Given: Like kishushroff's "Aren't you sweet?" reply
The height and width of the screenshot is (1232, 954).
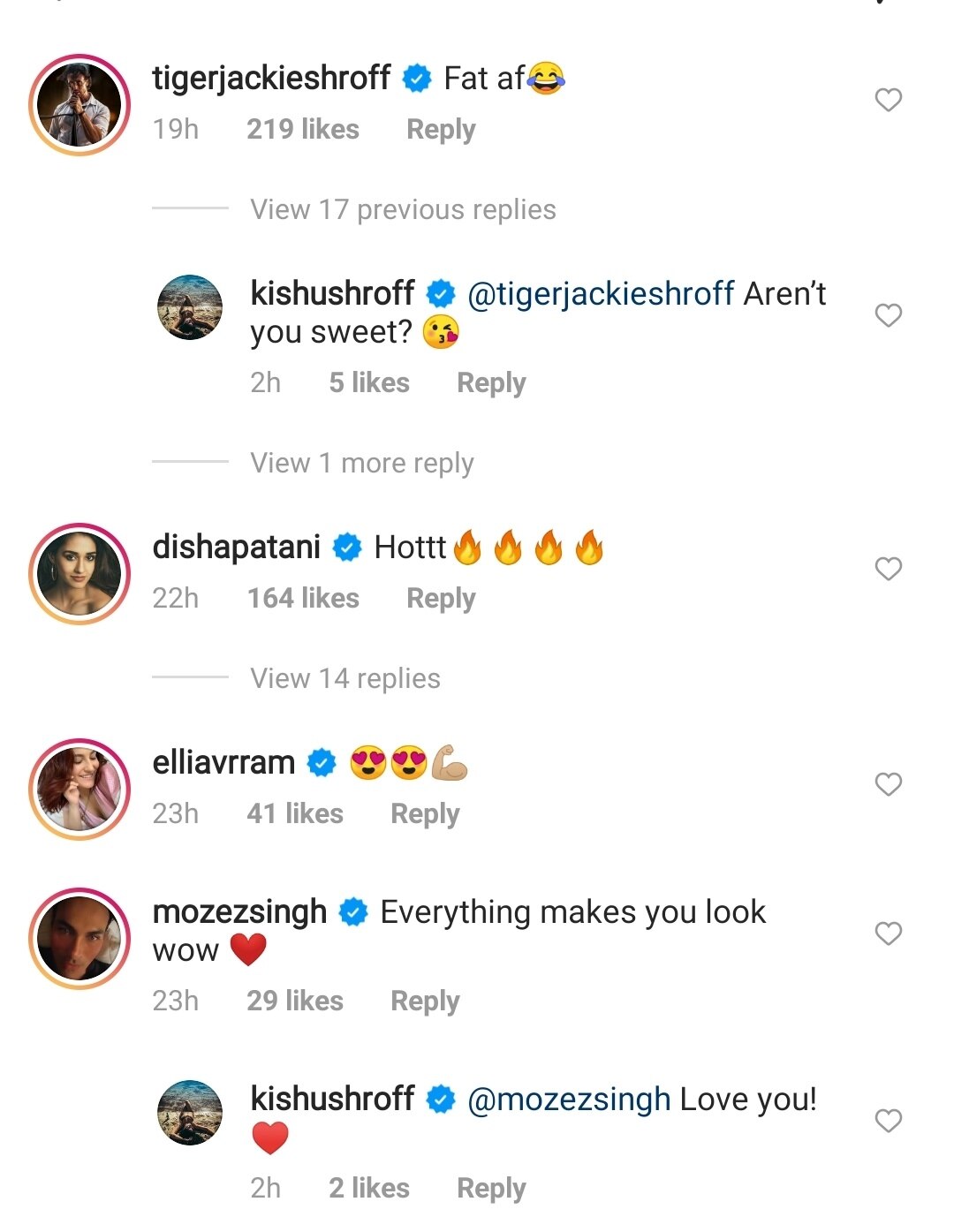Looking at the screenshot, I should click(888, 315).
